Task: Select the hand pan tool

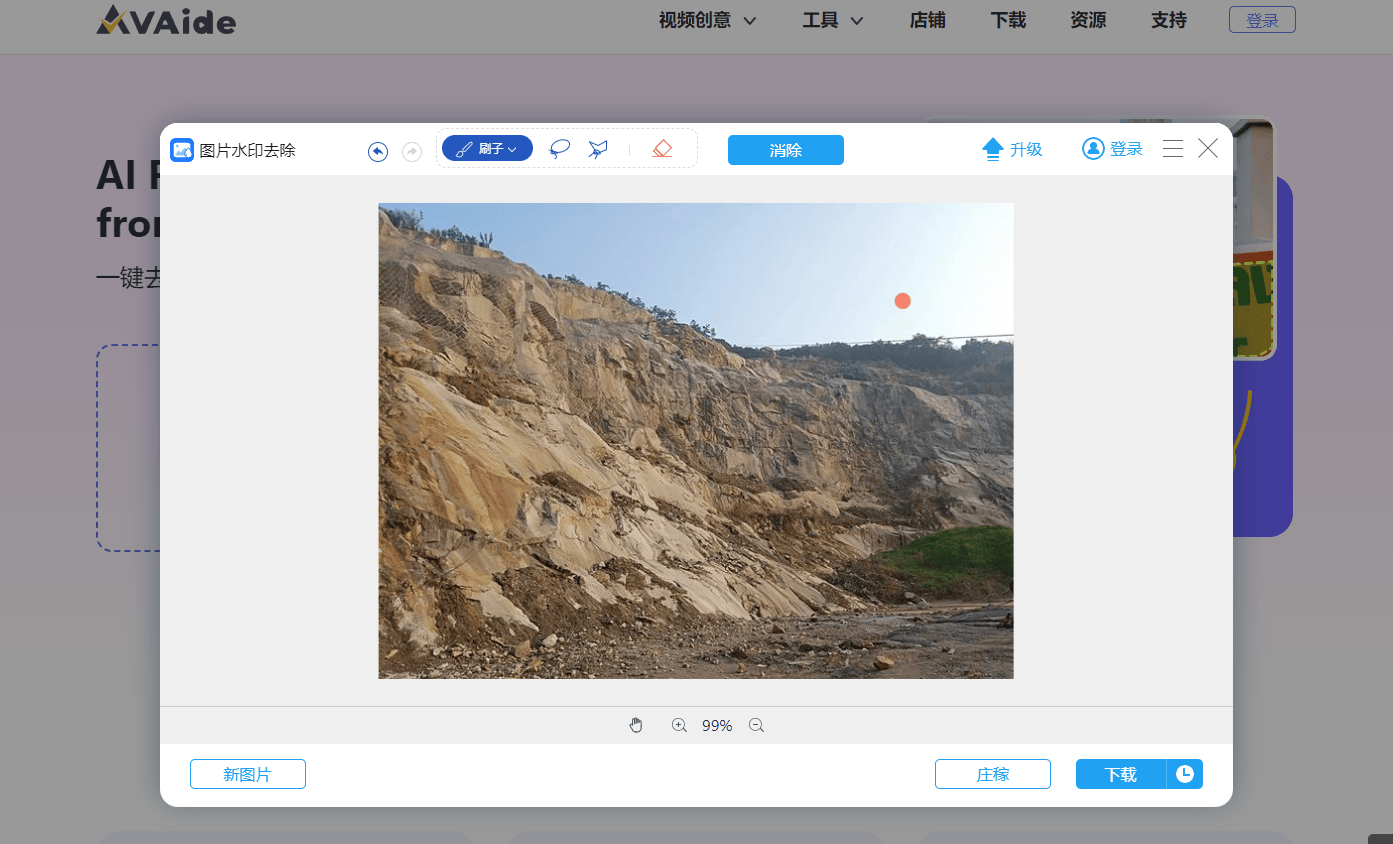Action: coord(636,724)
